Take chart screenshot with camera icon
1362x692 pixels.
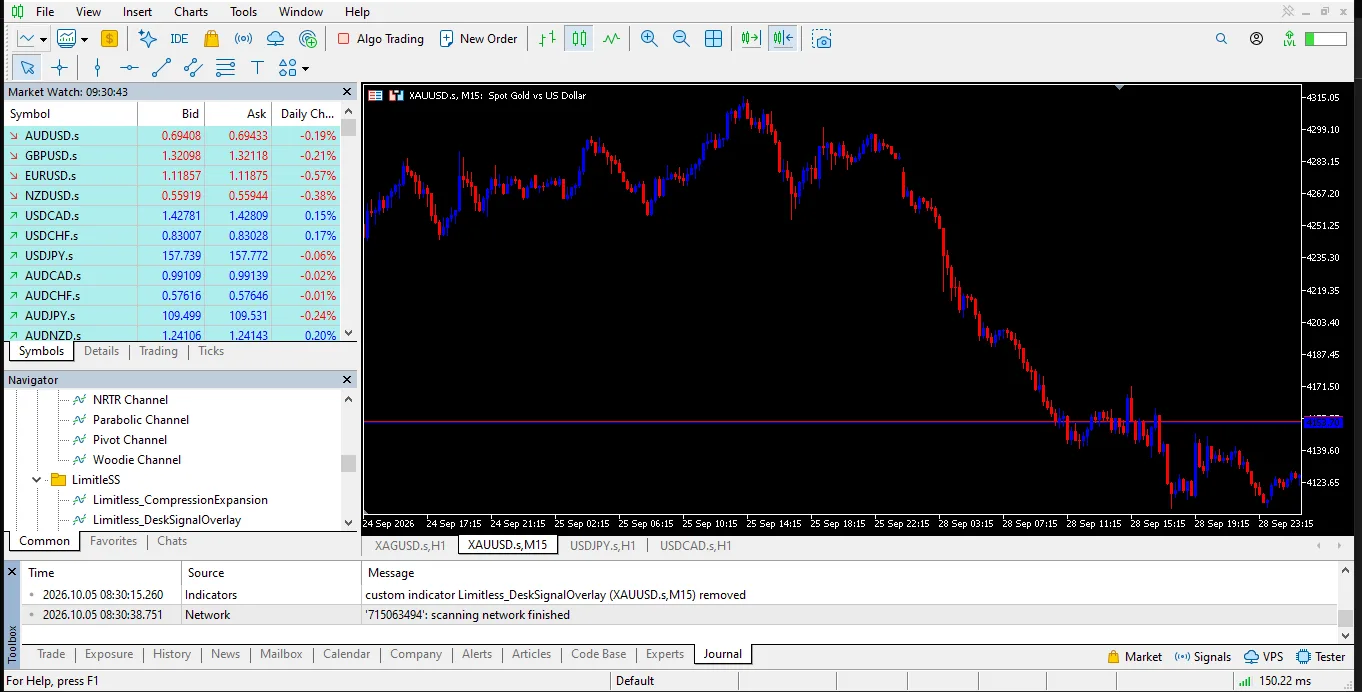click(x=821, y=39)
